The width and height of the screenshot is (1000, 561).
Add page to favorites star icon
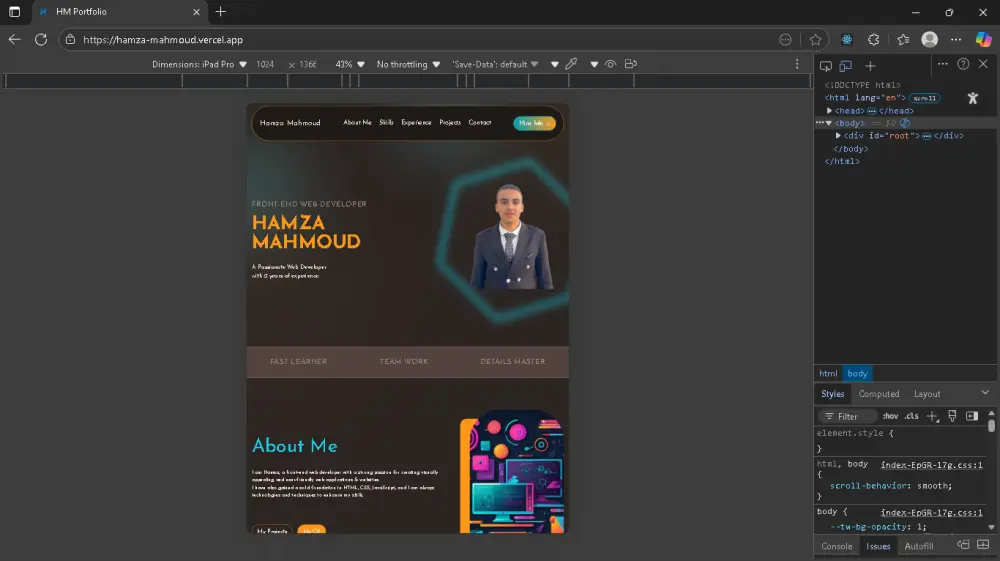(x=815, y=40)
